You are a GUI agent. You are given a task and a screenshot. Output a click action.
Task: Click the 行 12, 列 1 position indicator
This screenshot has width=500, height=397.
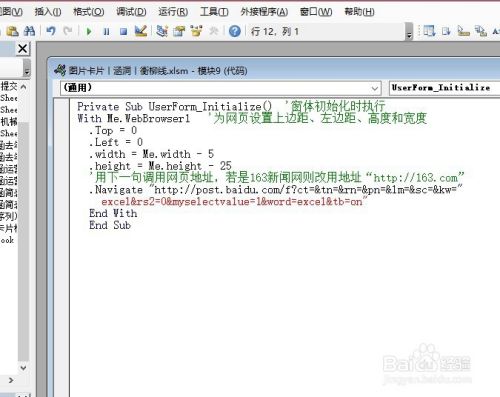tap(275, 32)
